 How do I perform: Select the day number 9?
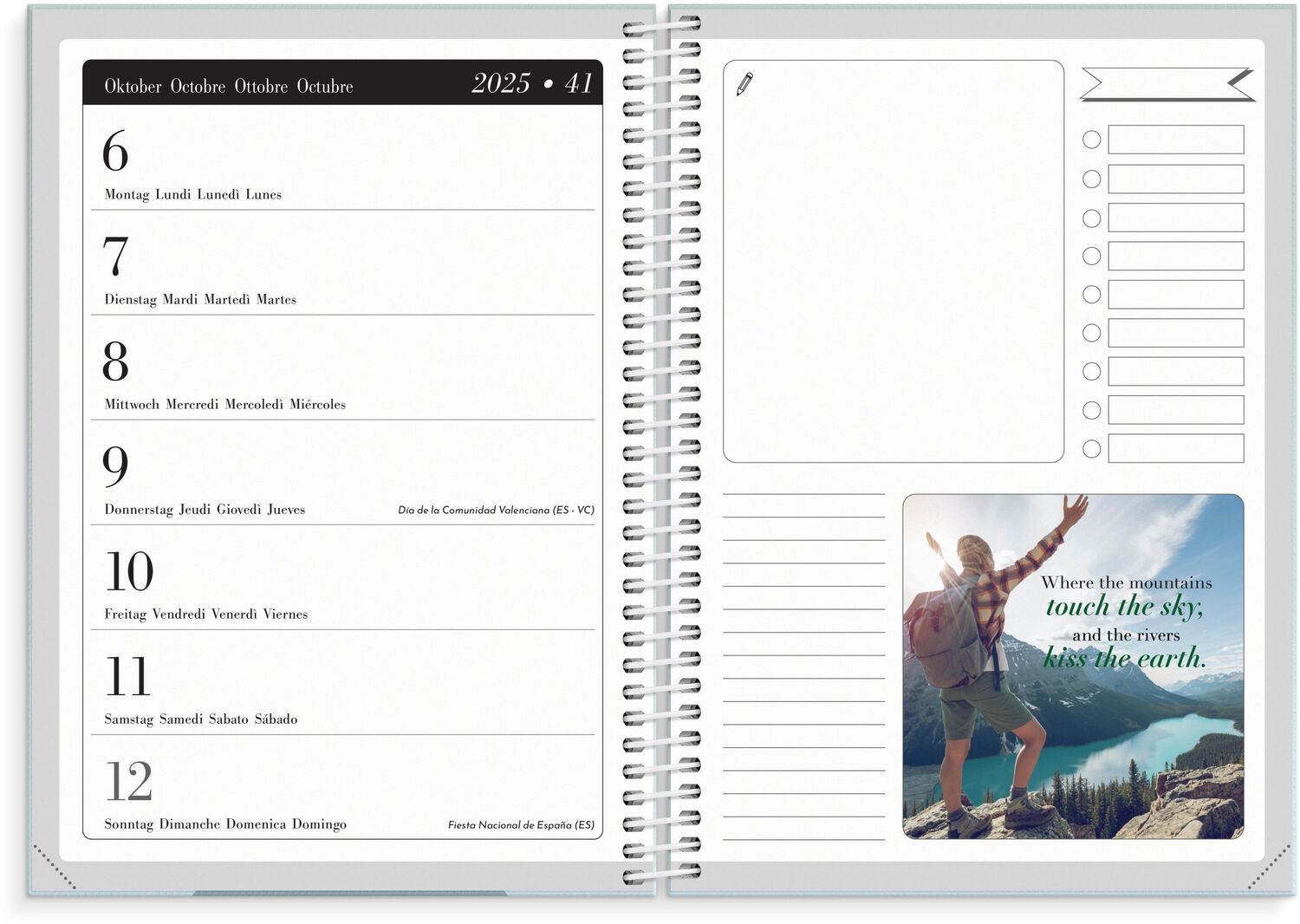coord(115,467)
